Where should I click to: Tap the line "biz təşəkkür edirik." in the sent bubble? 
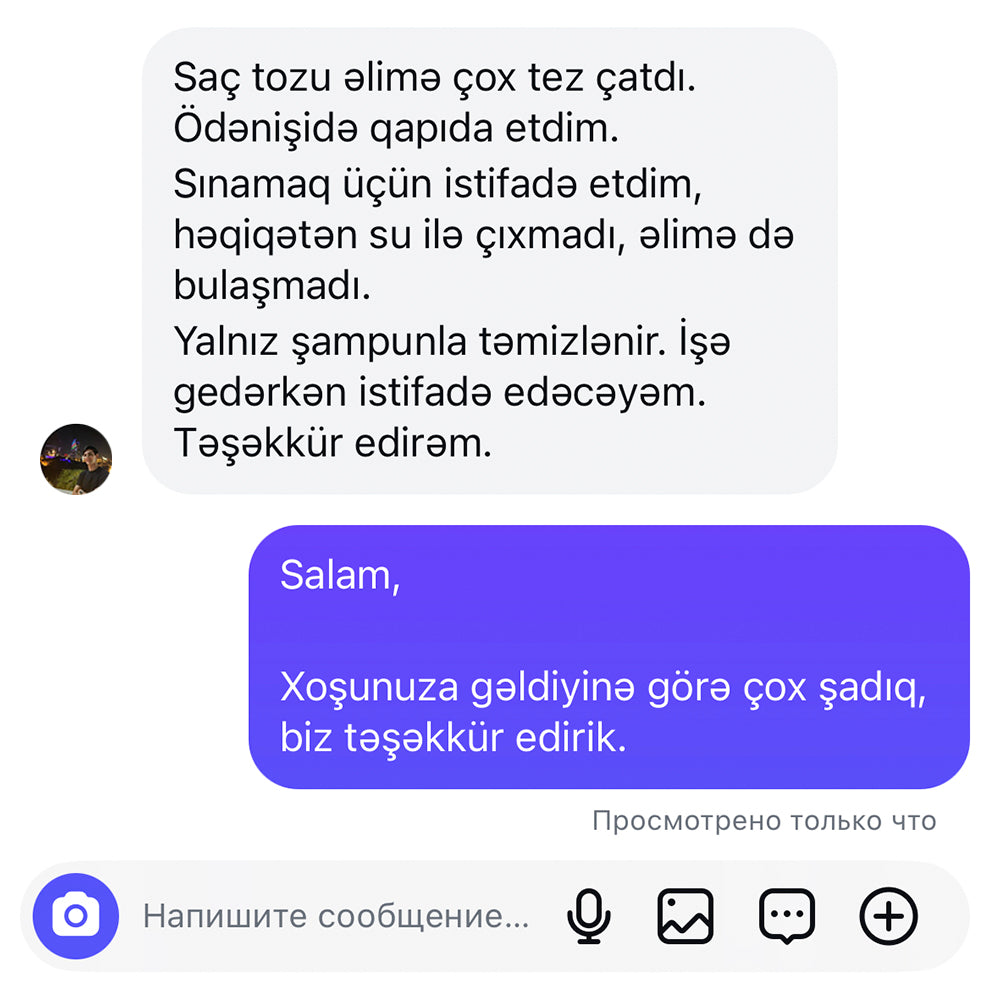453,738
